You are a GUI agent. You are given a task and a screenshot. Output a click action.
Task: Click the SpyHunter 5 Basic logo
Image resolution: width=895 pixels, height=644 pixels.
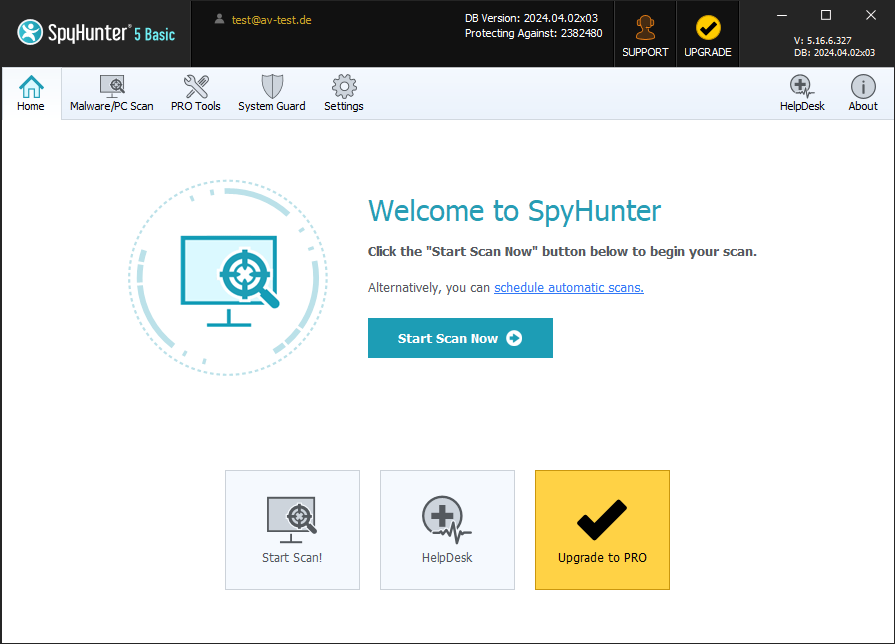[96, 33]
